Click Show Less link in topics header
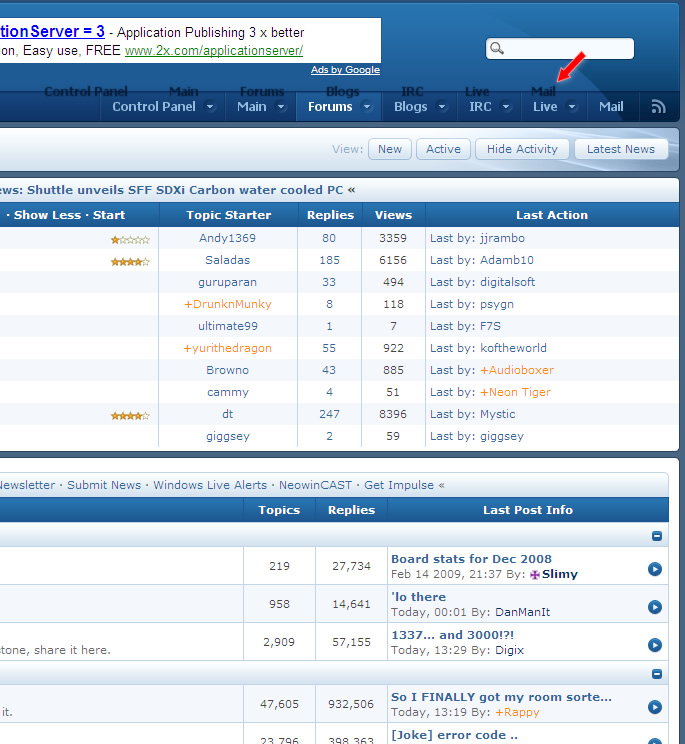685x744 pixels. pyautogui.click(x=47, y=215)
